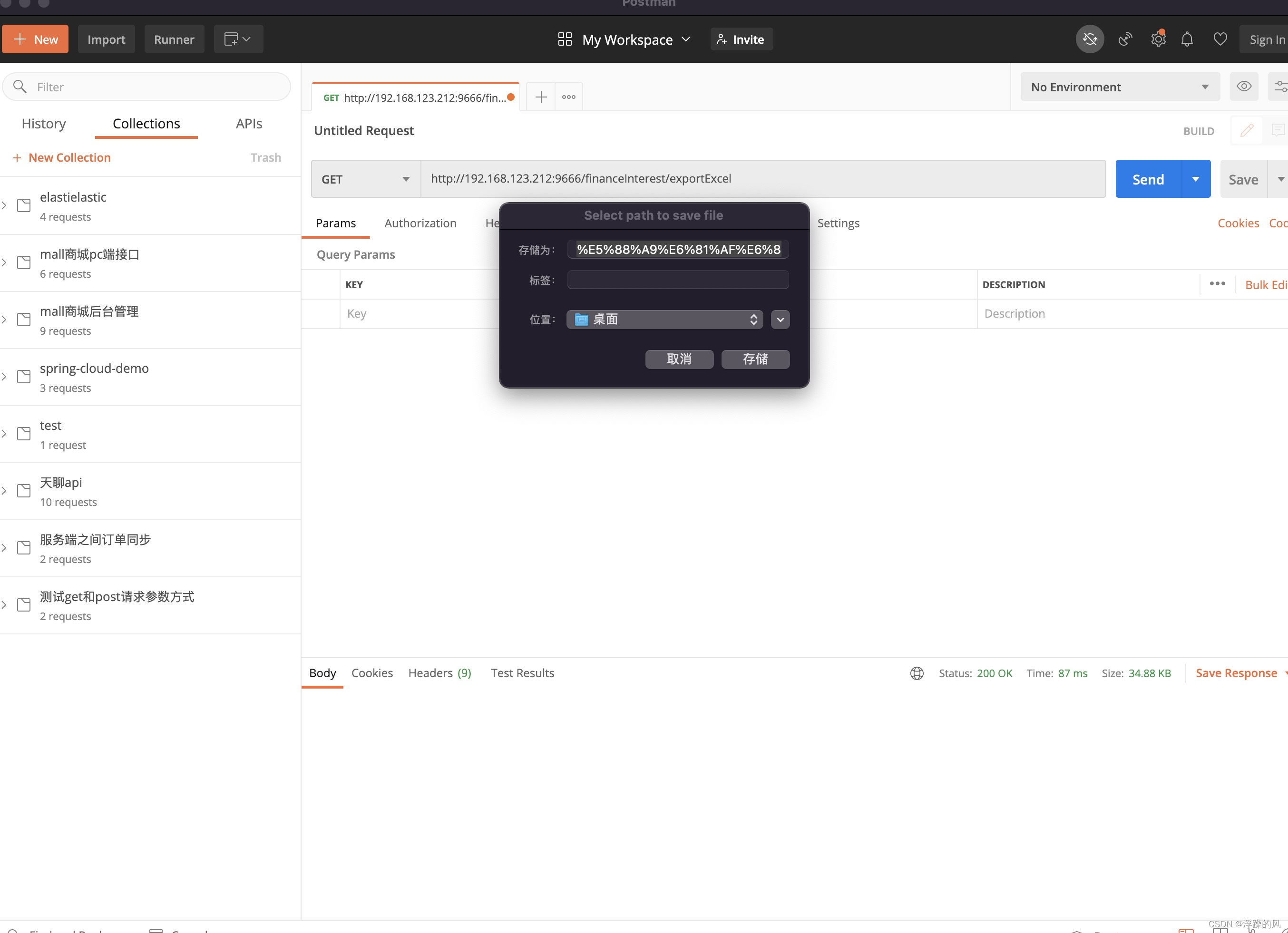Click the 标签 tags field
This screenshot has width=1288, height=933.
[678, 280]
